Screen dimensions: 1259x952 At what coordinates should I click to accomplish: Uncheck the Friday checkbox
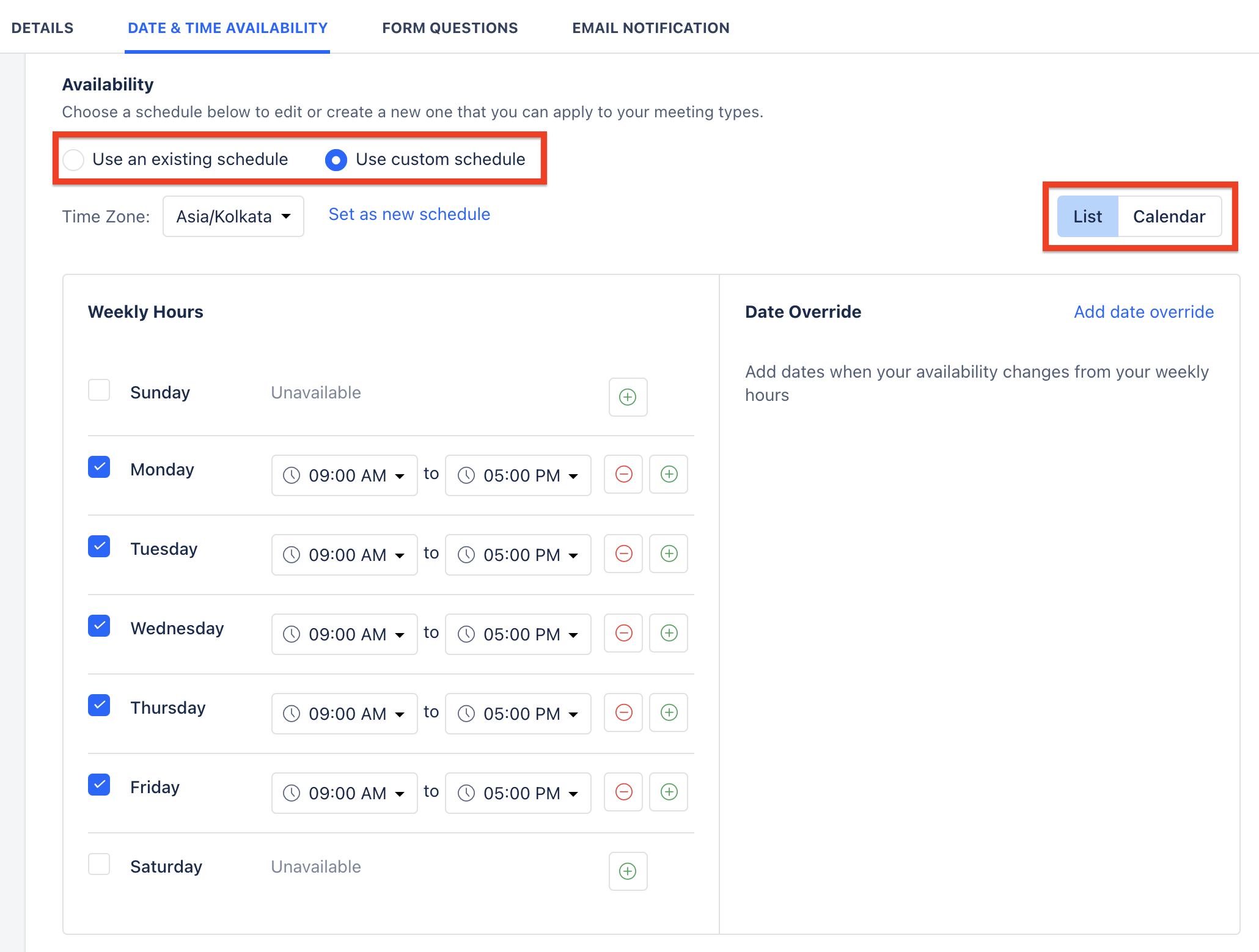[99, 785]
